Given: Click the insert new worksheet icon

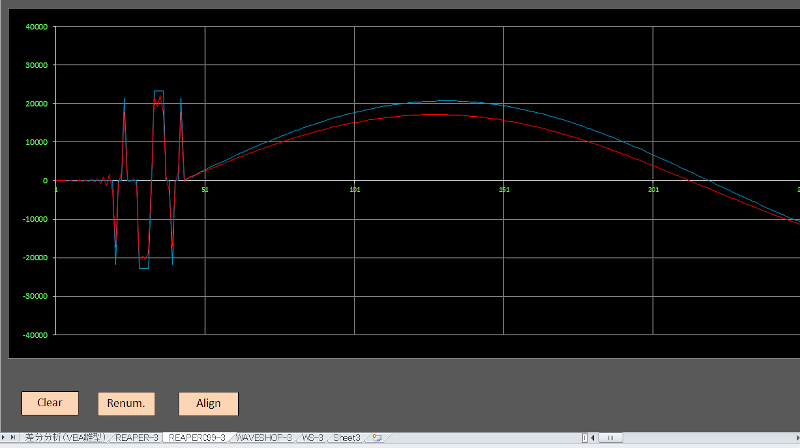Looking at the screenshot, I should coord(377,438).
